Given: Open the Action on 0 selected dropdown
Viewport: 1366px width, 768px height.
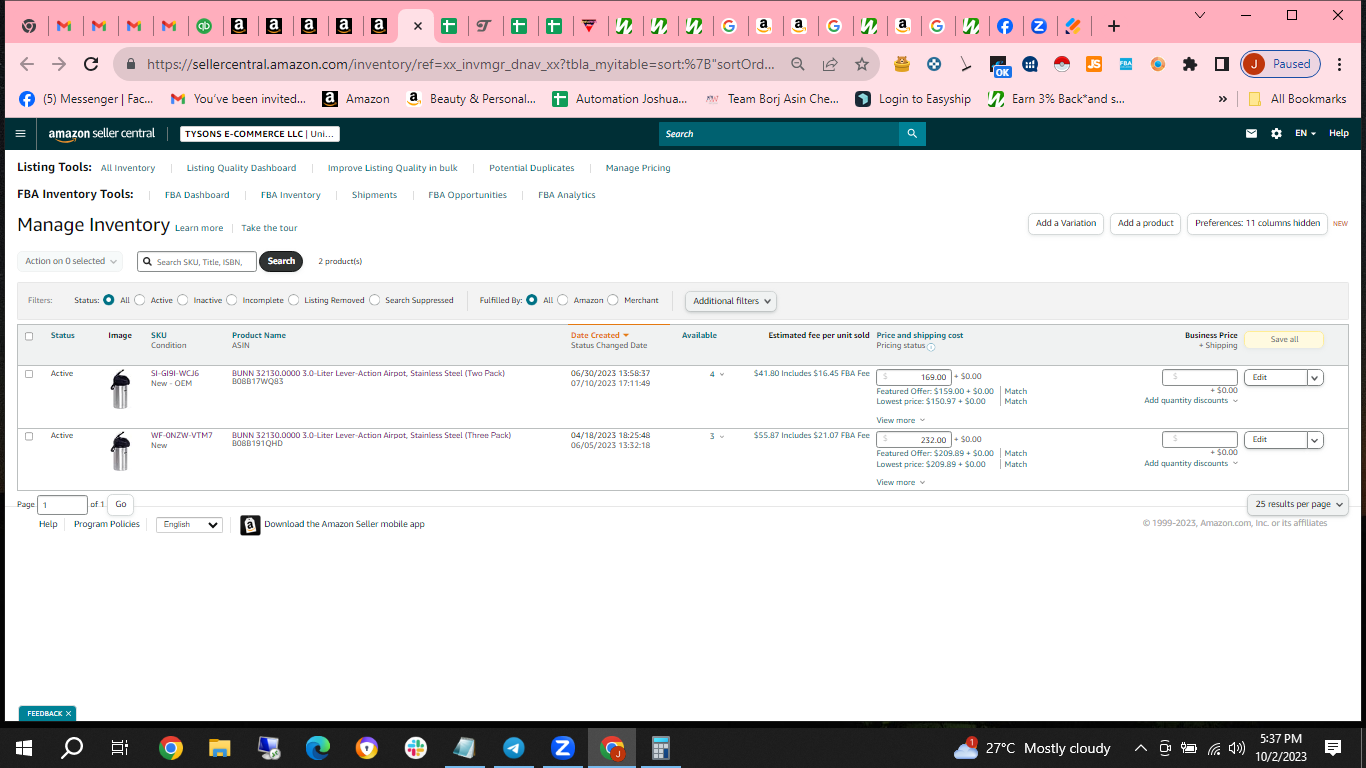Looking at the screenshot, I should click(70, 261).
